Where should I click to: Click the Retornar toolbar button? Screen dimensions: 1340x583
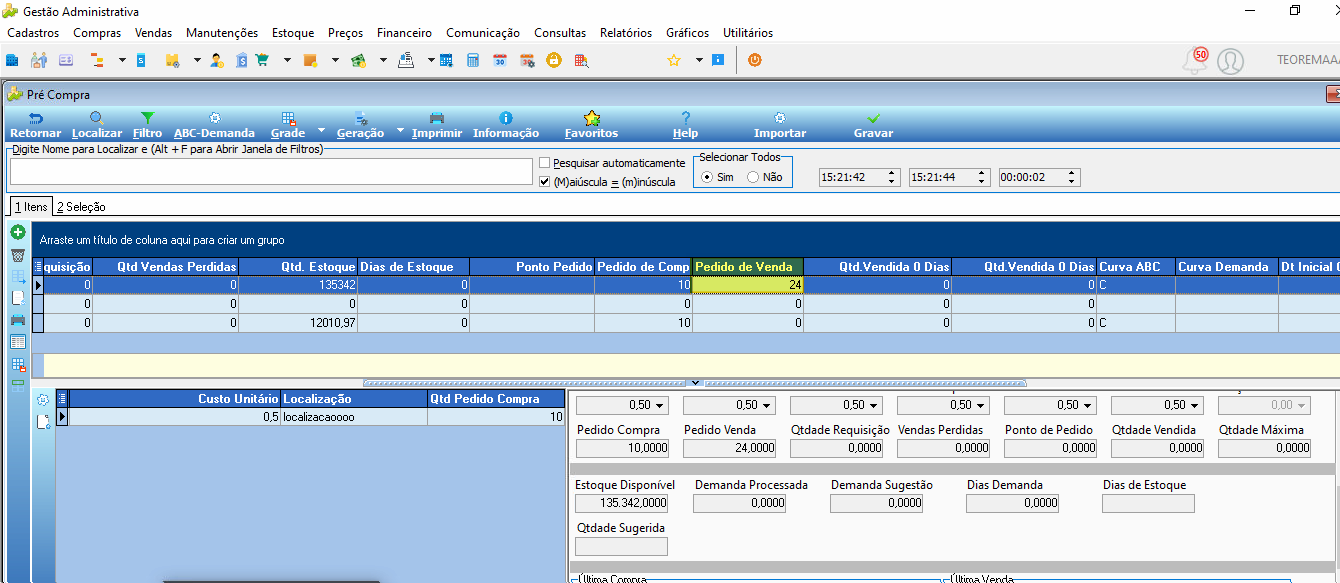click(35, 125)
